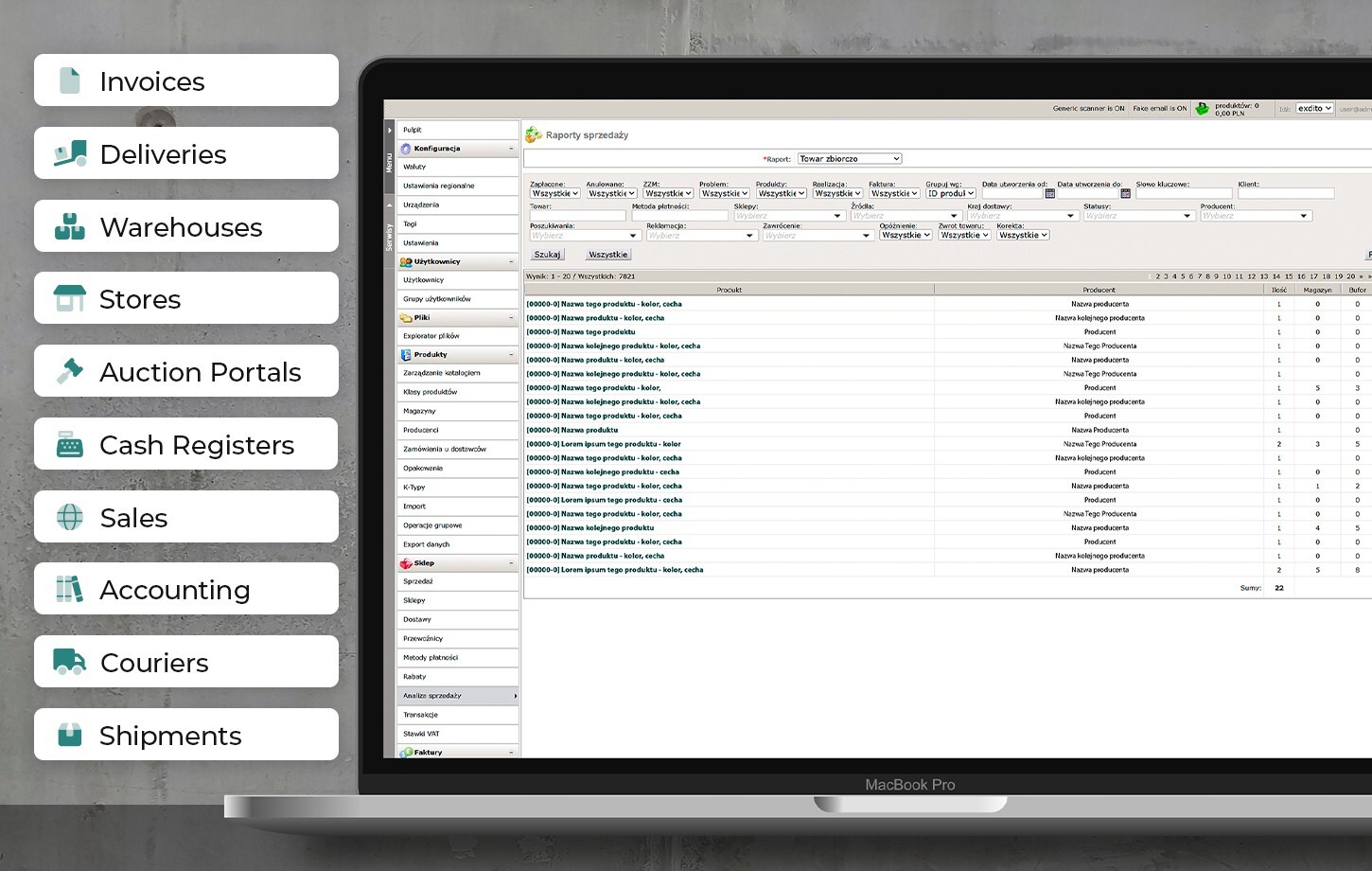Click the Szukaj button
1372x871 pixels.
point(546,254)
